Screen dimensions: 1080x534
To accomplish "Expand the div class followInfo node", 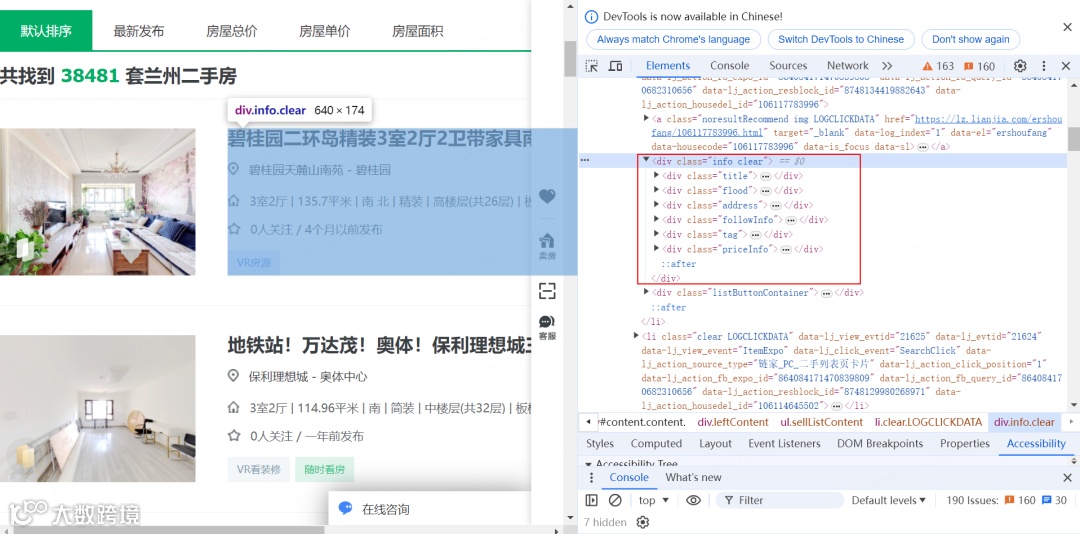I will [x=656, y=220].
